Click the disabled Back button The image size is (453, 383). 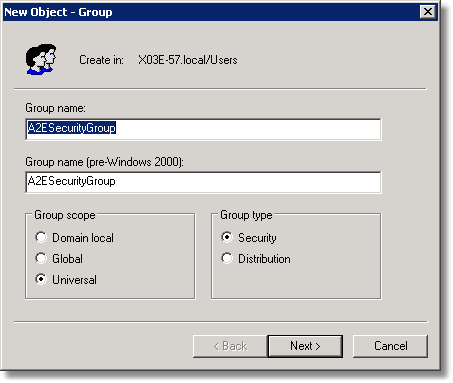click(x=230, y=346)
